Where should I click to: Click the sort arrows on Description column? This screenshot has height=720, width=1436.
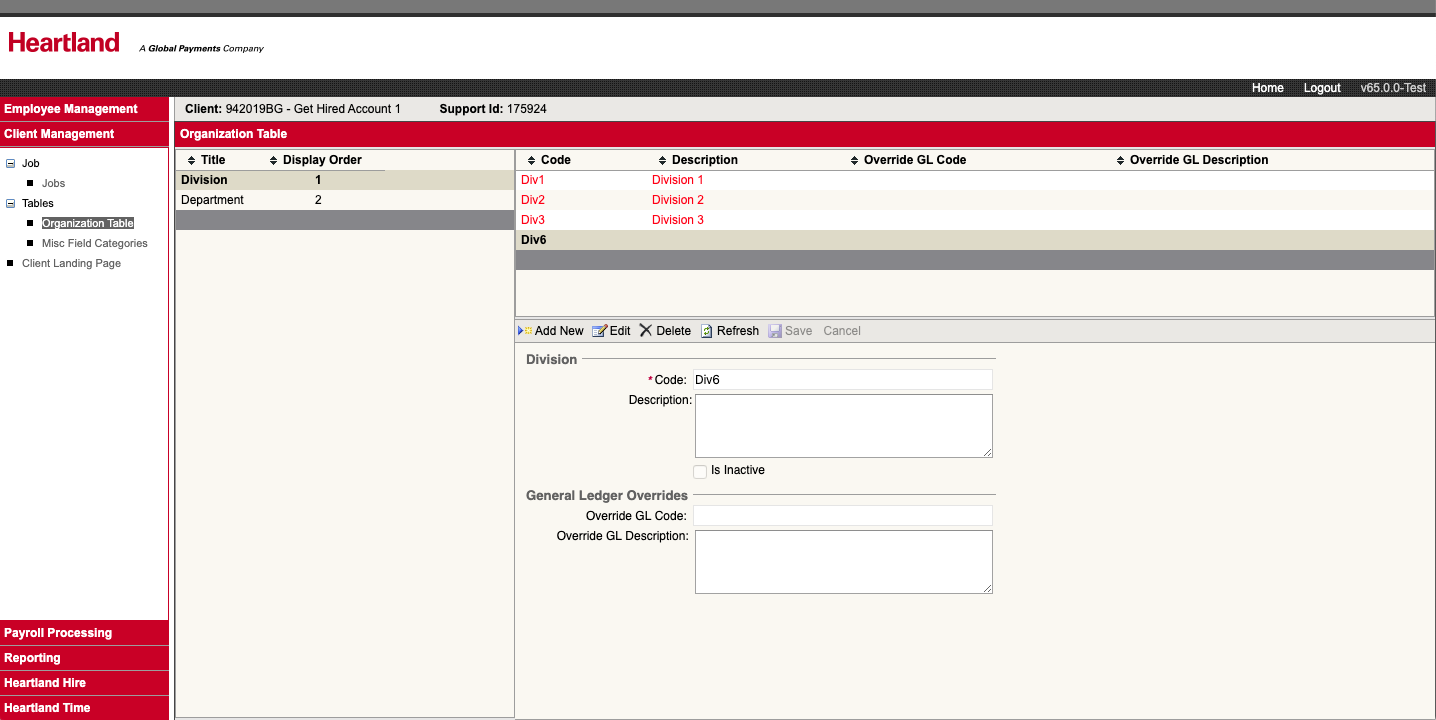click(661, 159)
